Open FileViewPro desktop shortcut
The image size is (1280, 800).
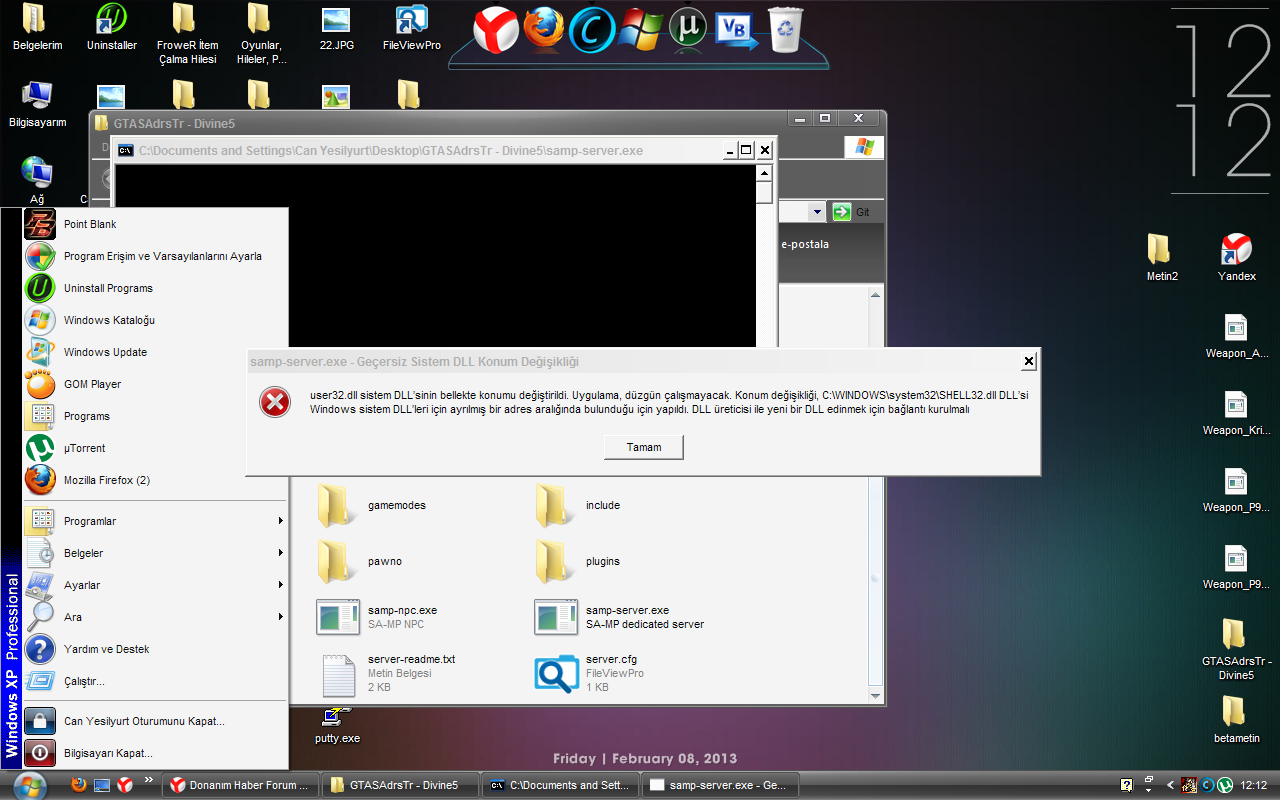point(412,27)
